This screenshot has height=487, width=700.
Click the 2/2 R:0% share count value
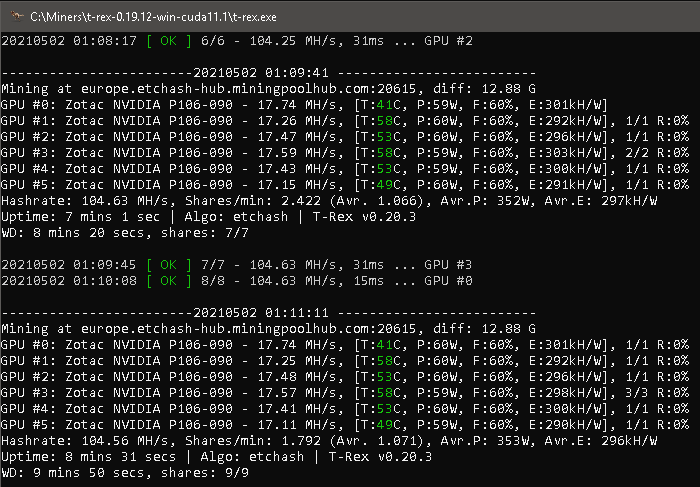tap(657, 153)
